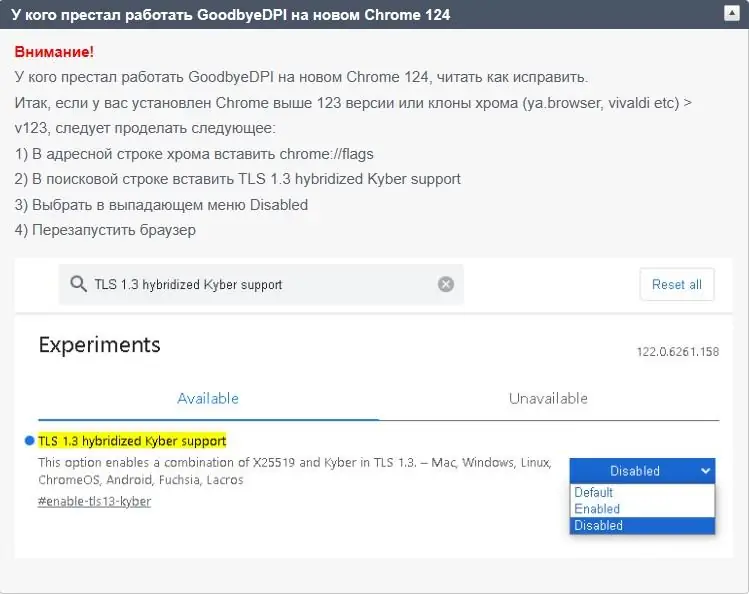
Task: Click the blue dot beside the TLS flag
Action: coord(28,441)
